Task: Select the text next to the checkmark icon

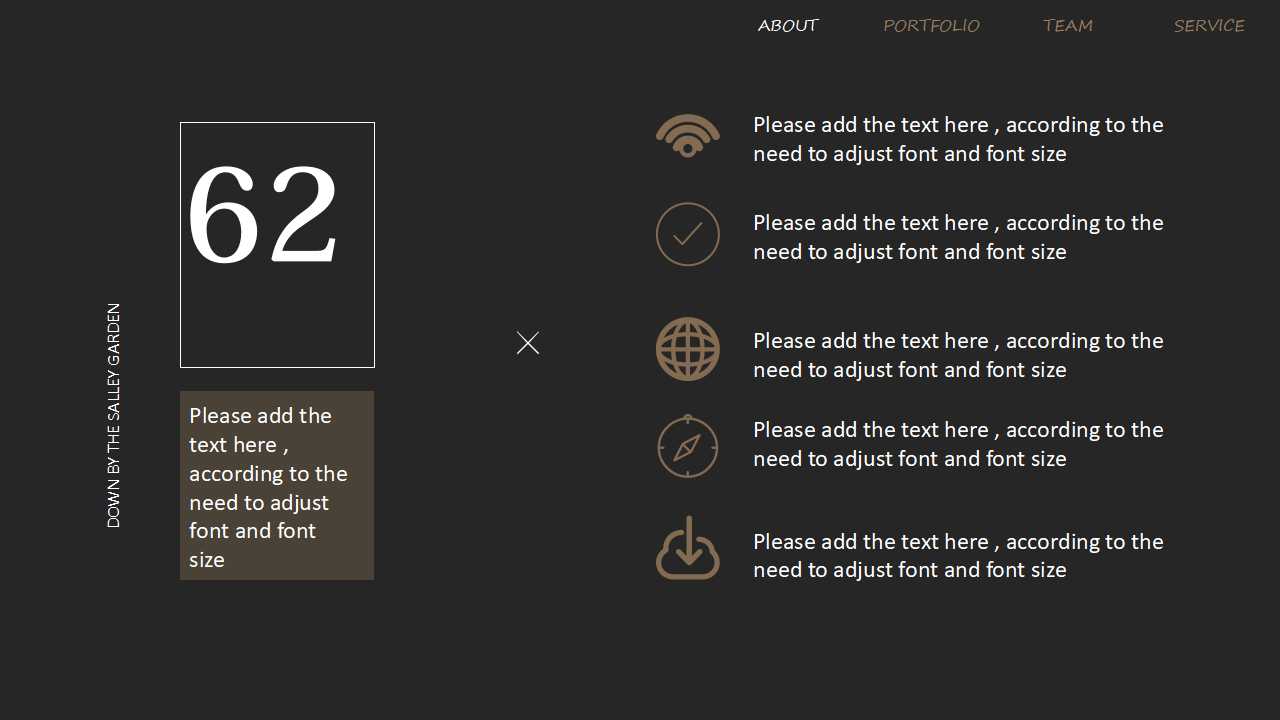Action: (x=958, y=237)
